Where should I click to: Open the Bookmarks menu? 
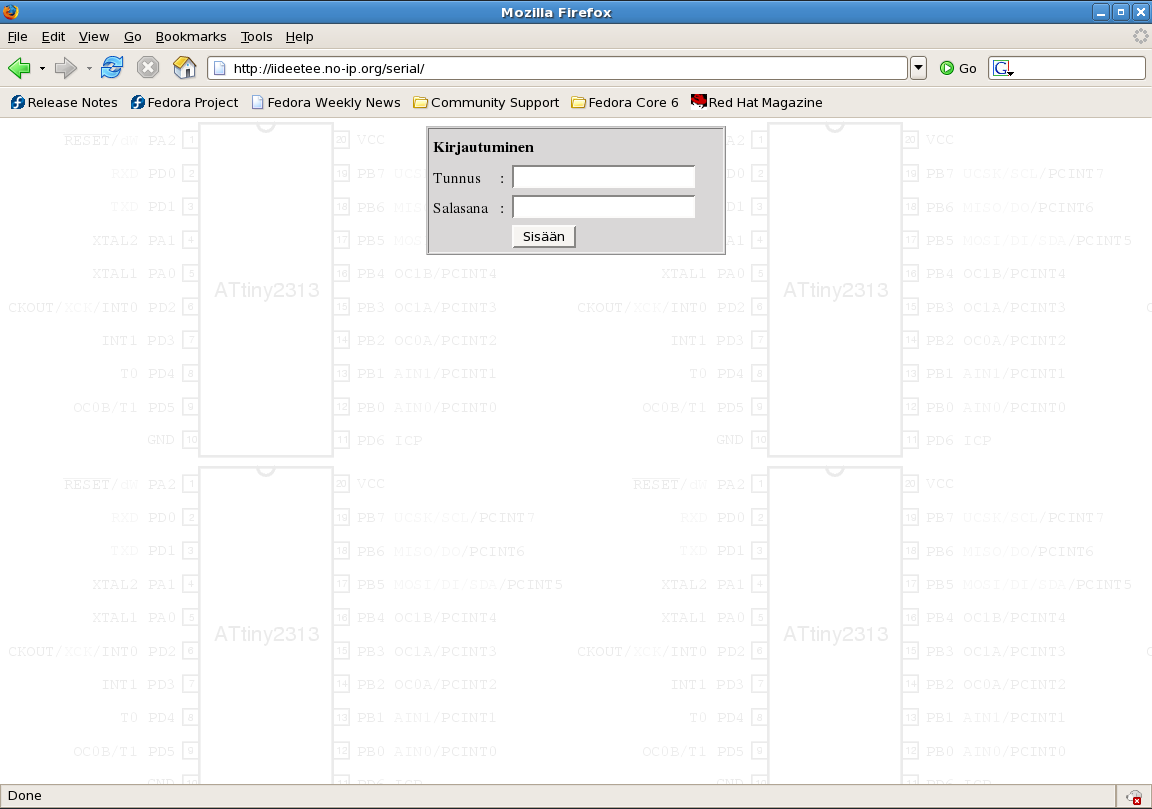190,36
